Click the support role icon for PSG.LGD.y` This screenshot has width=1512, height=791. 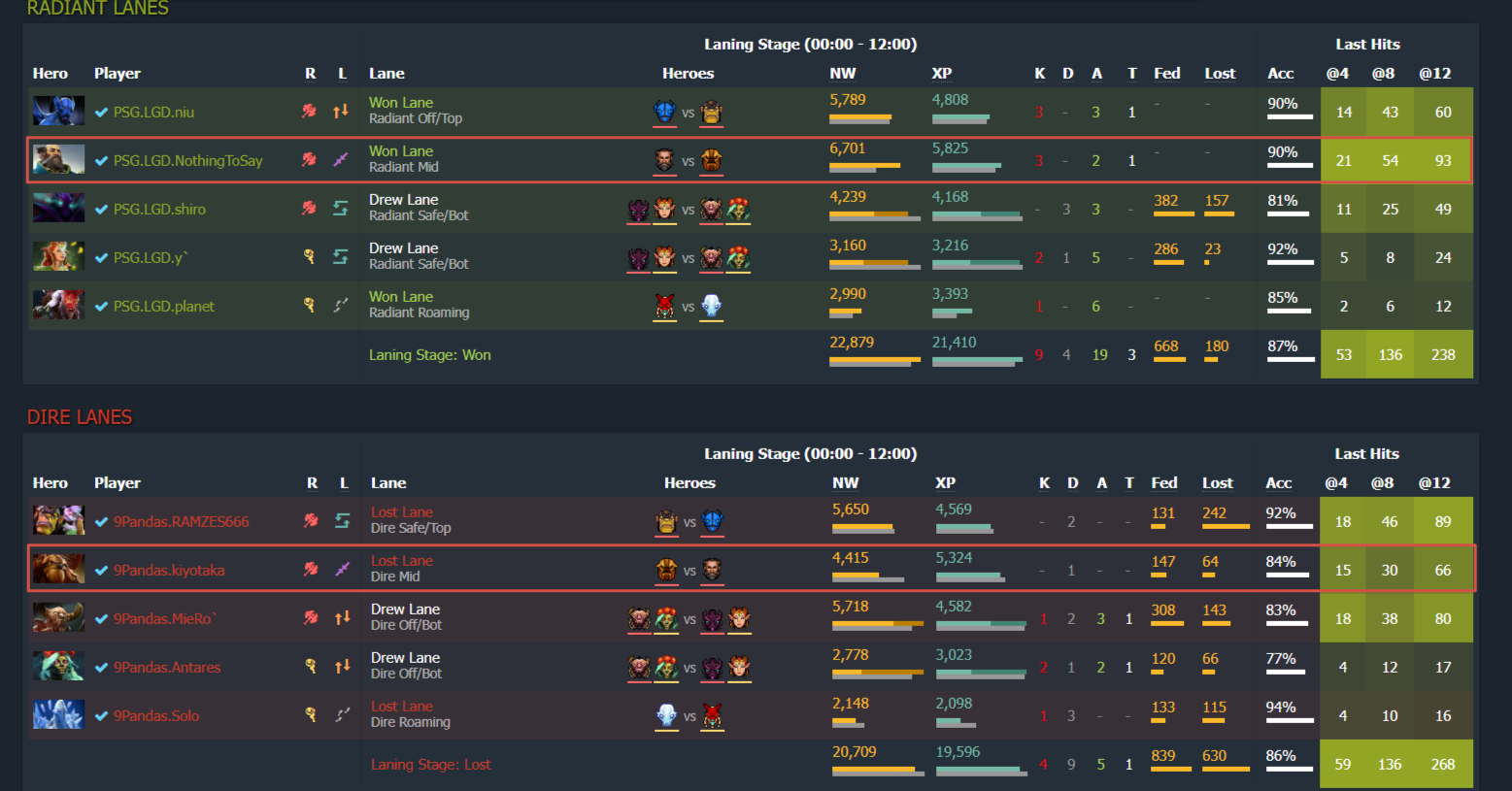[309, 256]
